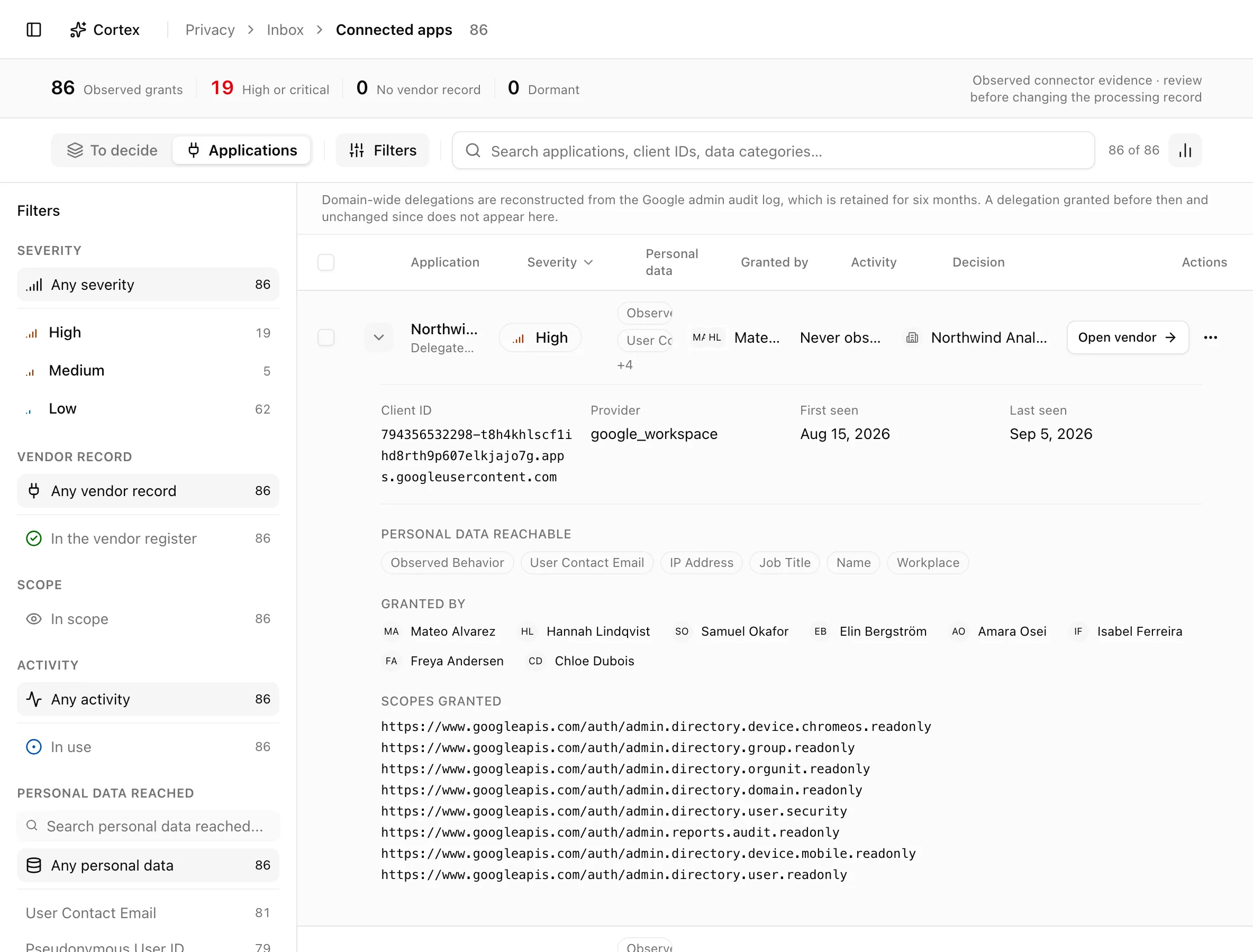Click the Pseudonymous User ID filter row
Viewport: 1253px width, 952px height.
(148, 946)
